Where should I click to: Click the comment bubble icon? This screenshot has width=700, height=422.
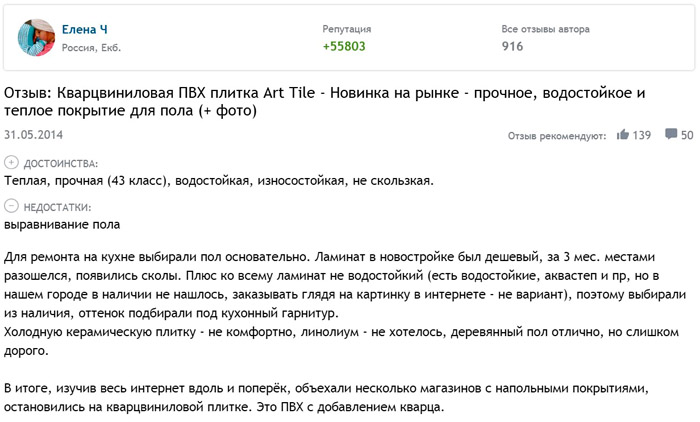671,134
